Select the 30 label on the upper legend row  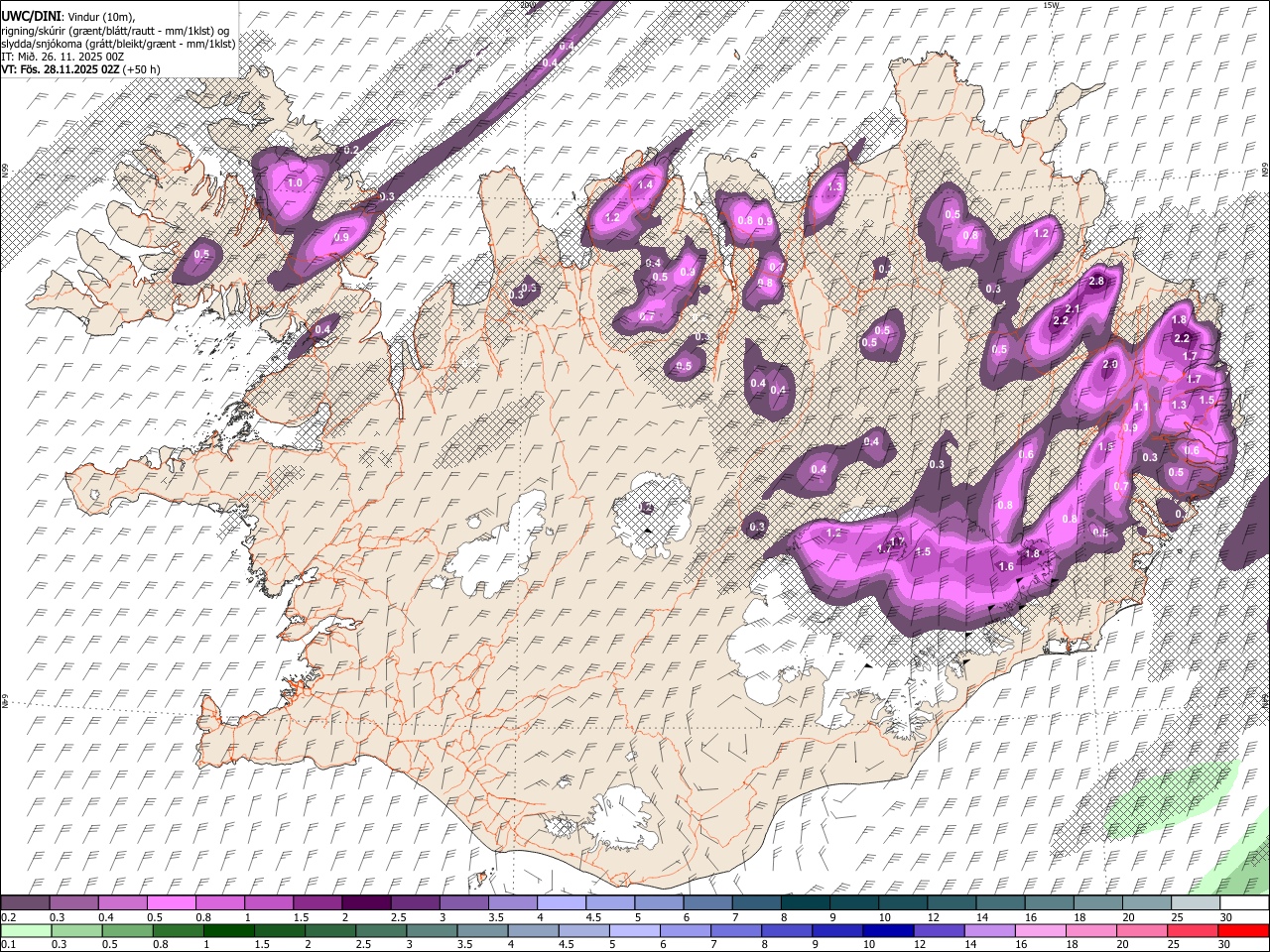1226,917
